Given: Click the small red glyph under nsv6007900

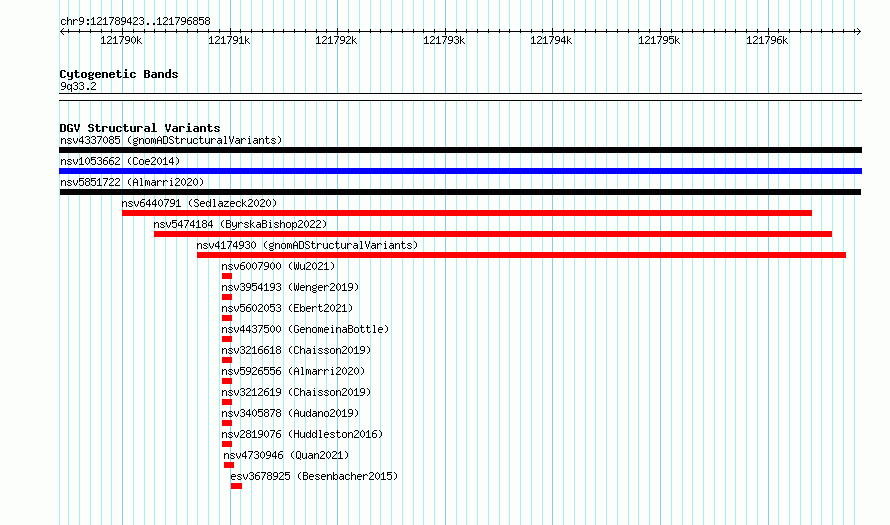Looking at the screenshot, I should pos(227,276).
